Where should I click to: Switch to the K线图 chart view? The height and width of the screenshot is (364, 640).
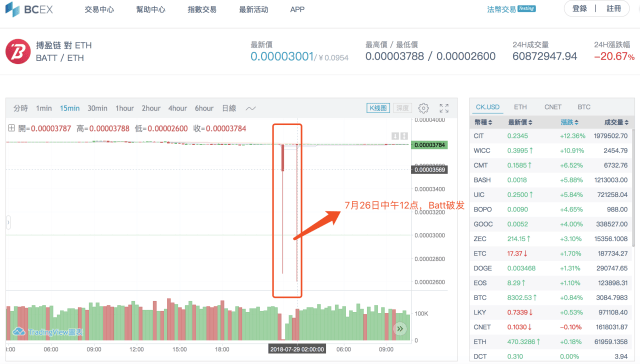coord(378,108)
